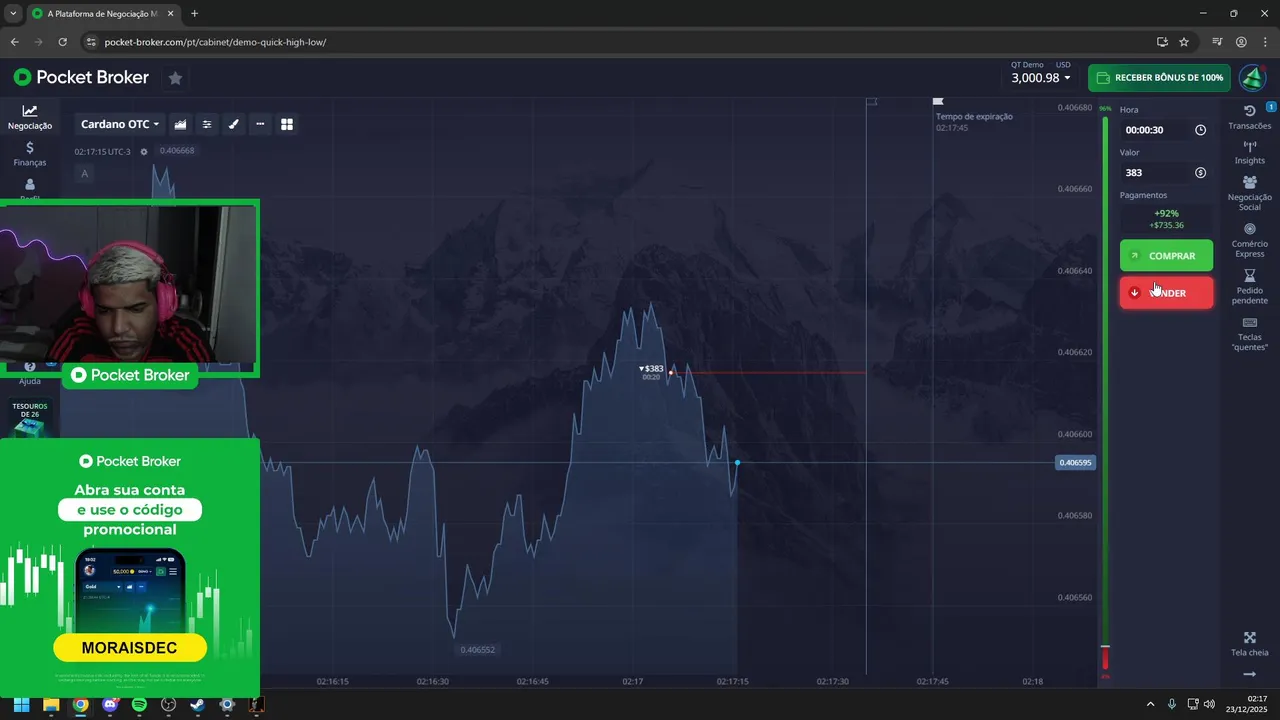The image size is (1280, 720).
Task: Show hidden system tray icons
Action: coord(1150,704)
